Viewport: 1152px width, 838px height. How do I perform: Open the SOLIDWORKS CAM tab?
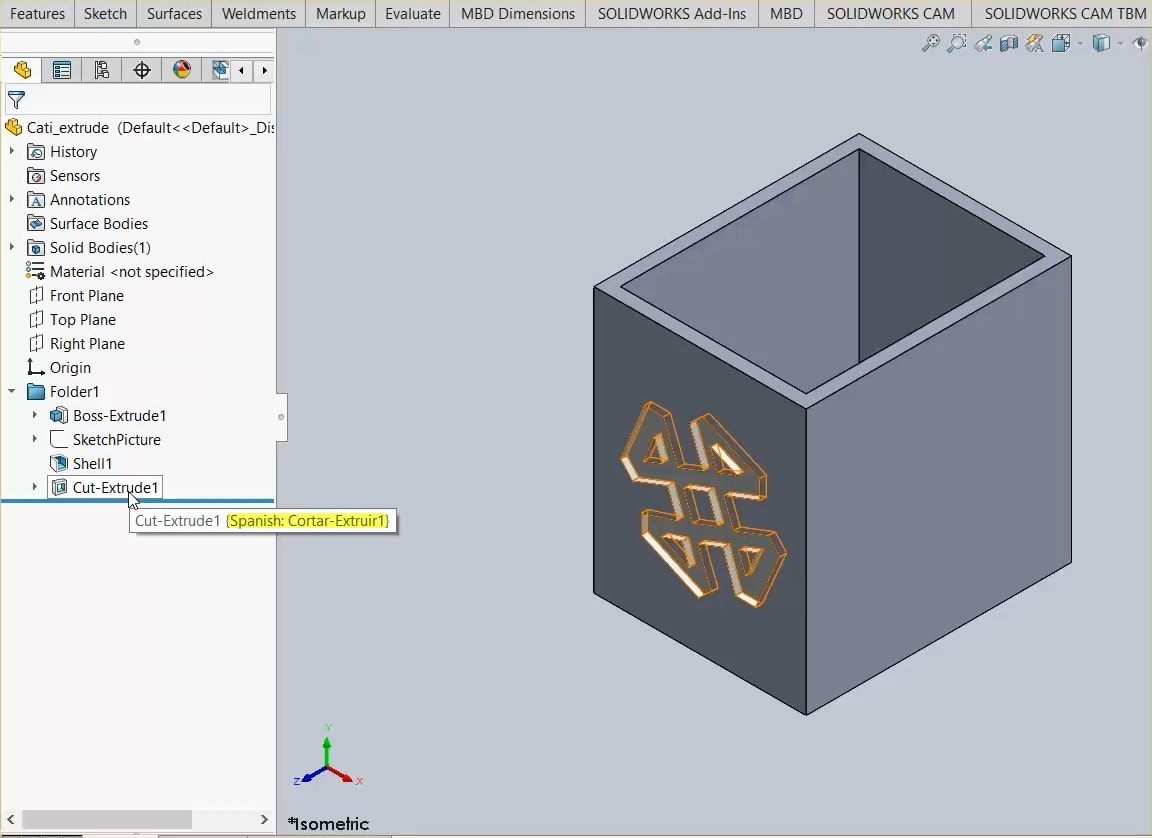click(890, 13)
